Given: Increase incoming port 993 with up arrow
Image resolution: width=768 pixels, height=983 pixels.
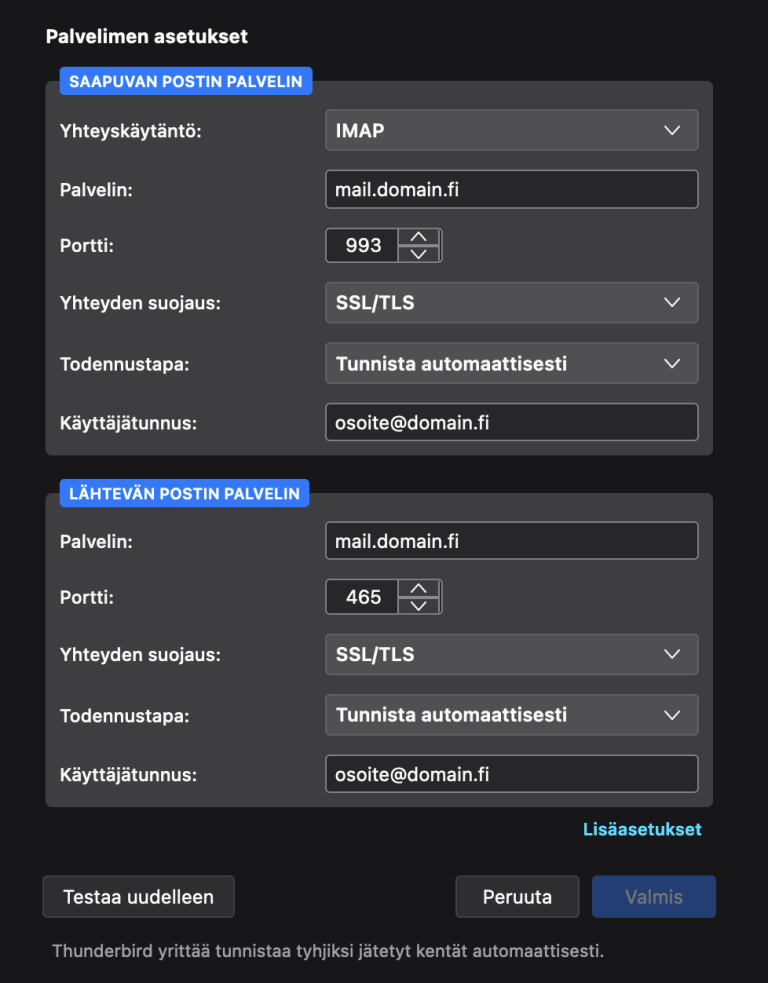Looking at the screenshot, I should pyautogui.click(x=419, y=237).
